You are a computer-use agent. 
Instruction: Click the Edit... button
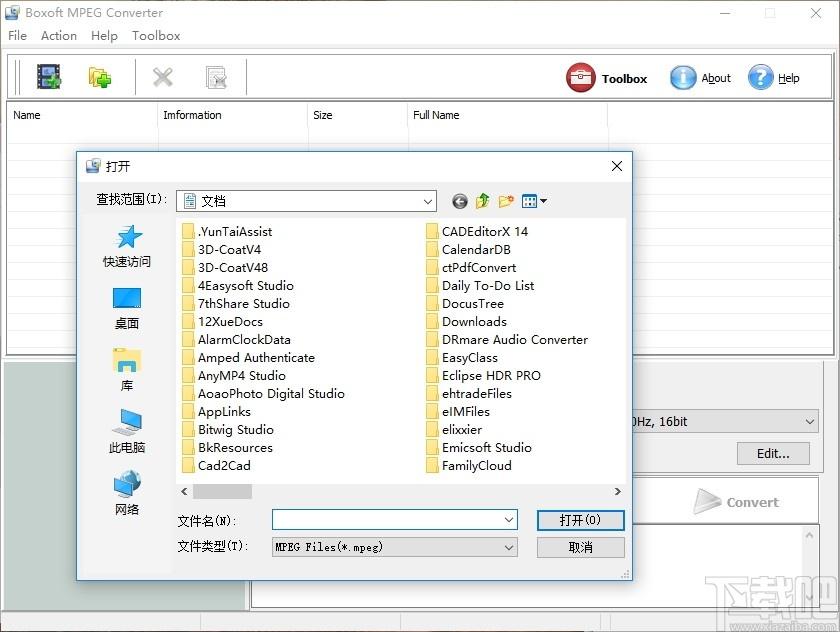(x=773, y=454)
